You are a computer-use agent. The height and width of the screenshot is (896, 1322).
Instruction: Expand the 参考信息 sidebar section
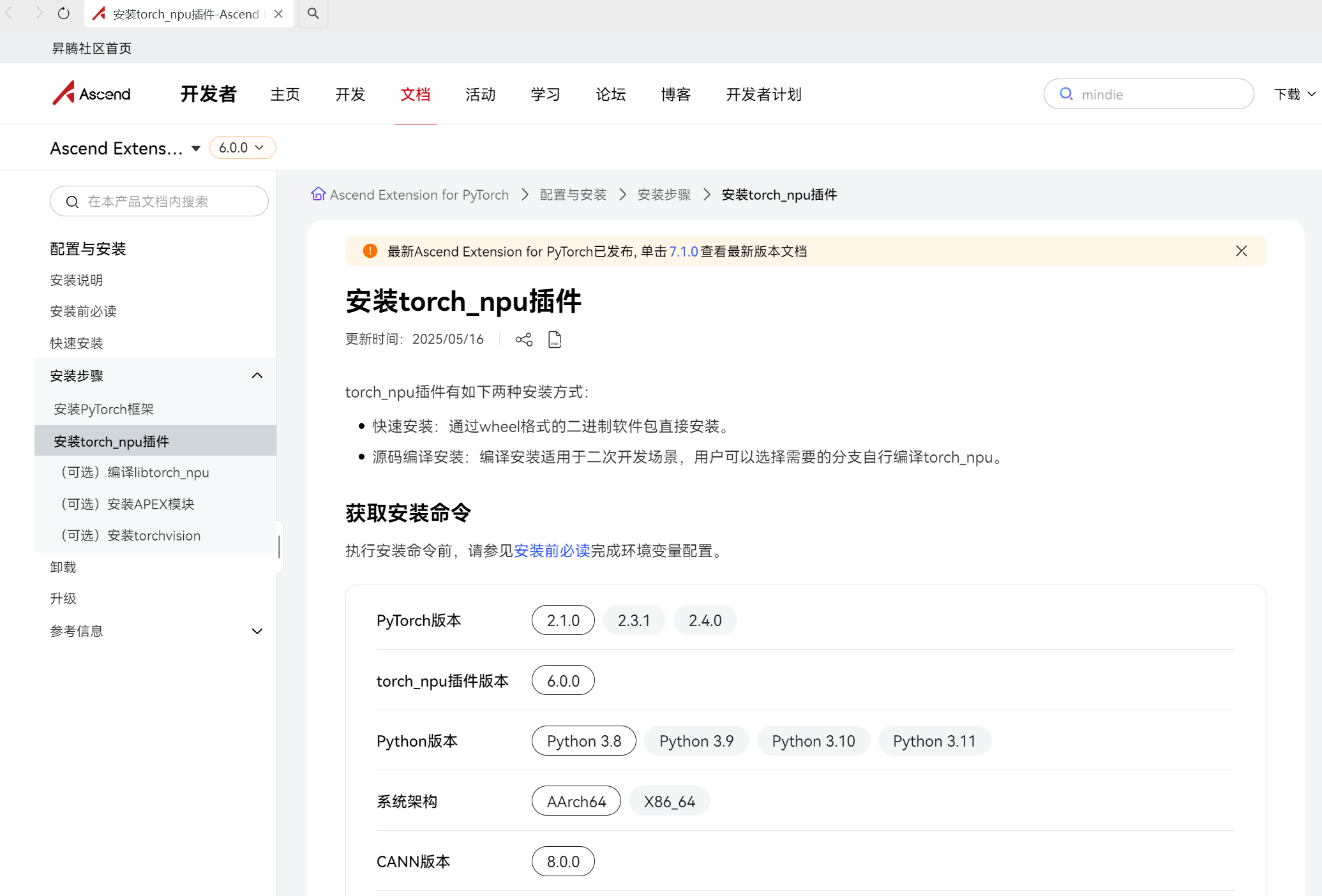pyautogui.click(x=257, y=631)
